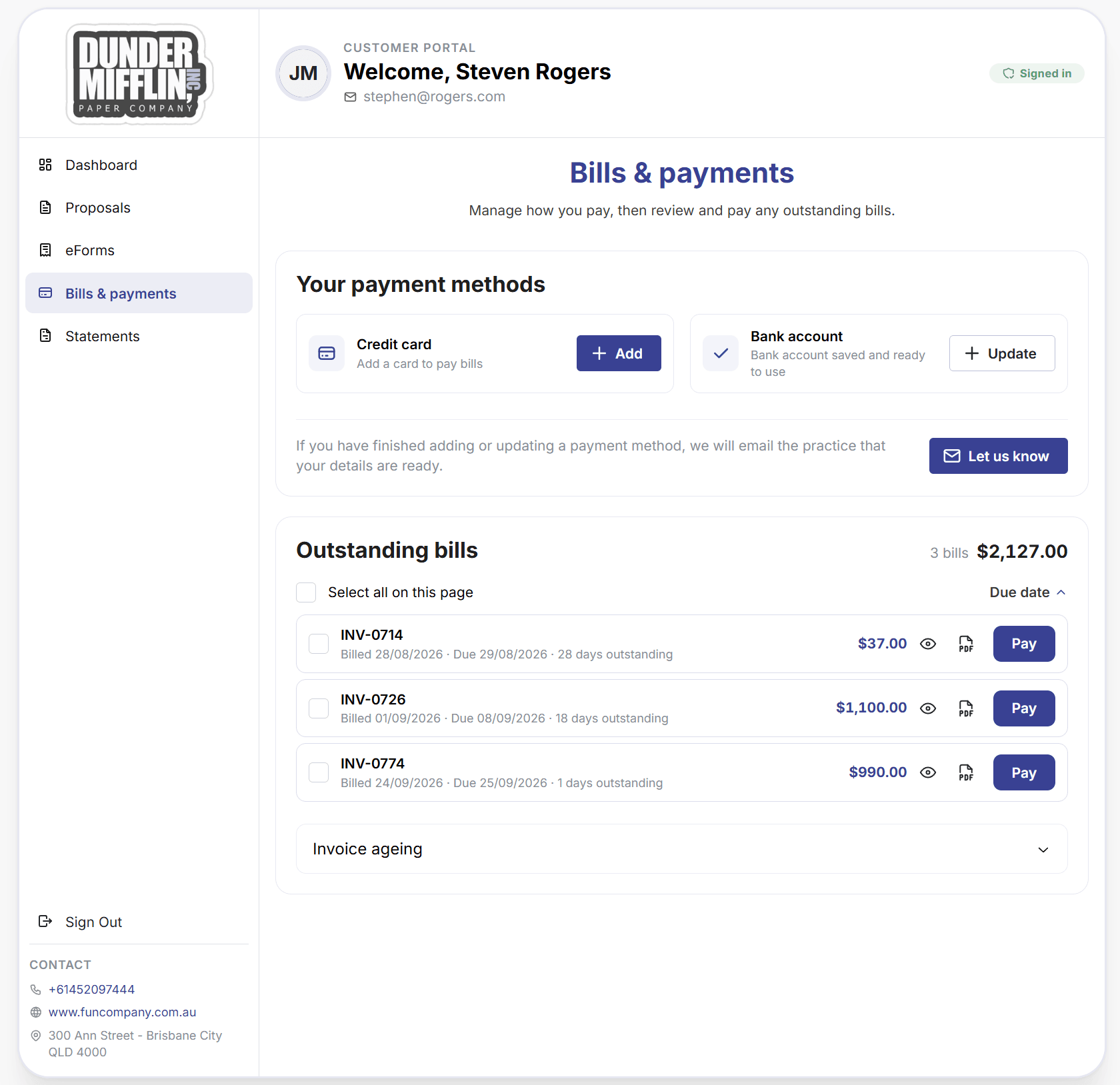View invoice INV-0774 with eye icon

pyautogui.click(x=928, y=772)
